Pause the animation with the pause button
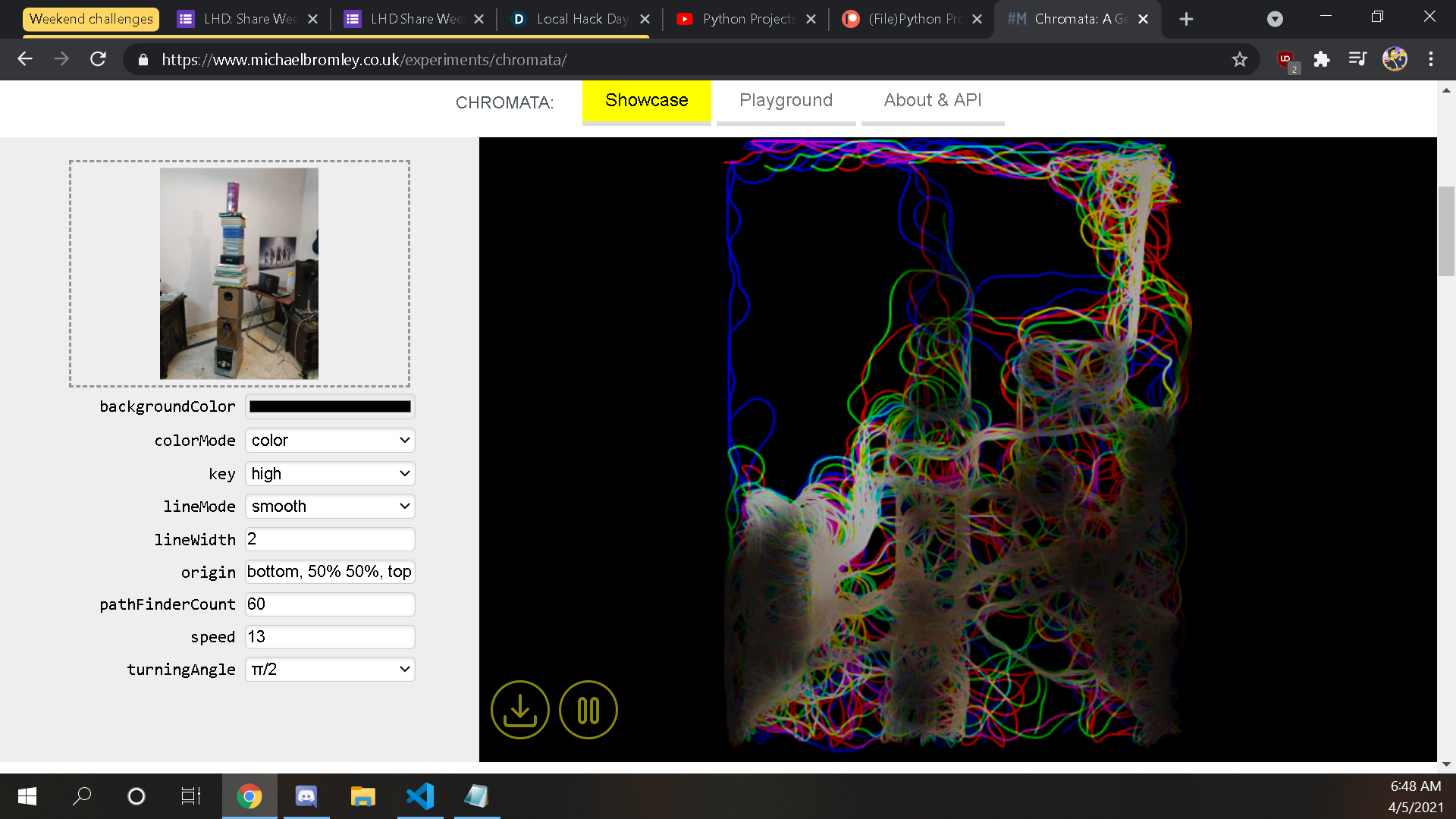 [x=588, y=710]
